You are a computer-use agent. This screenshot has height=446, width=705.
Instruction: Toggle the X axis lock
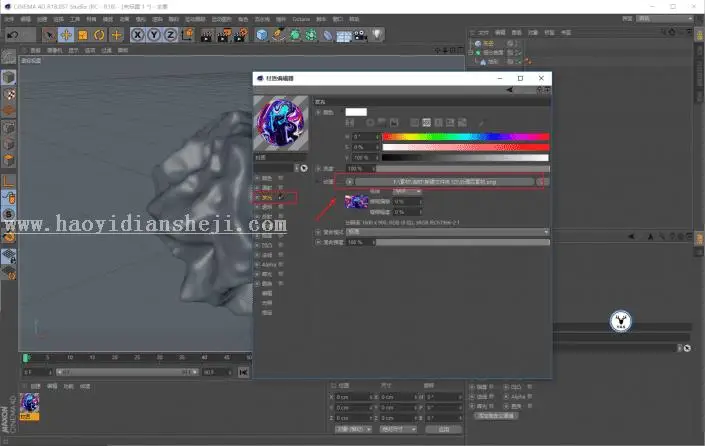tap(138, 35)
